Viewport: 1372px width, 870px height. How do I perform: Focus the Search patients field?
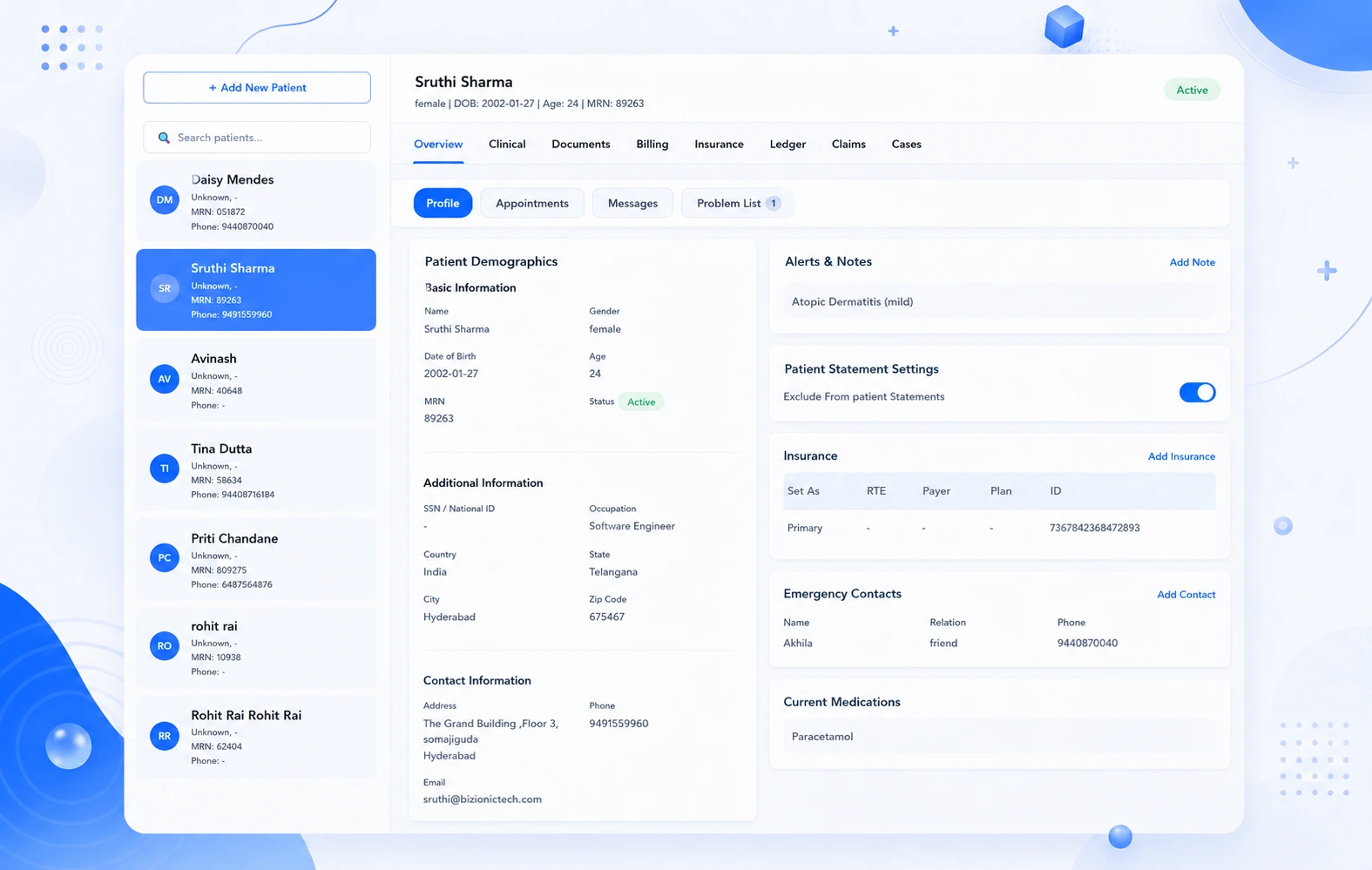(257, 138)
